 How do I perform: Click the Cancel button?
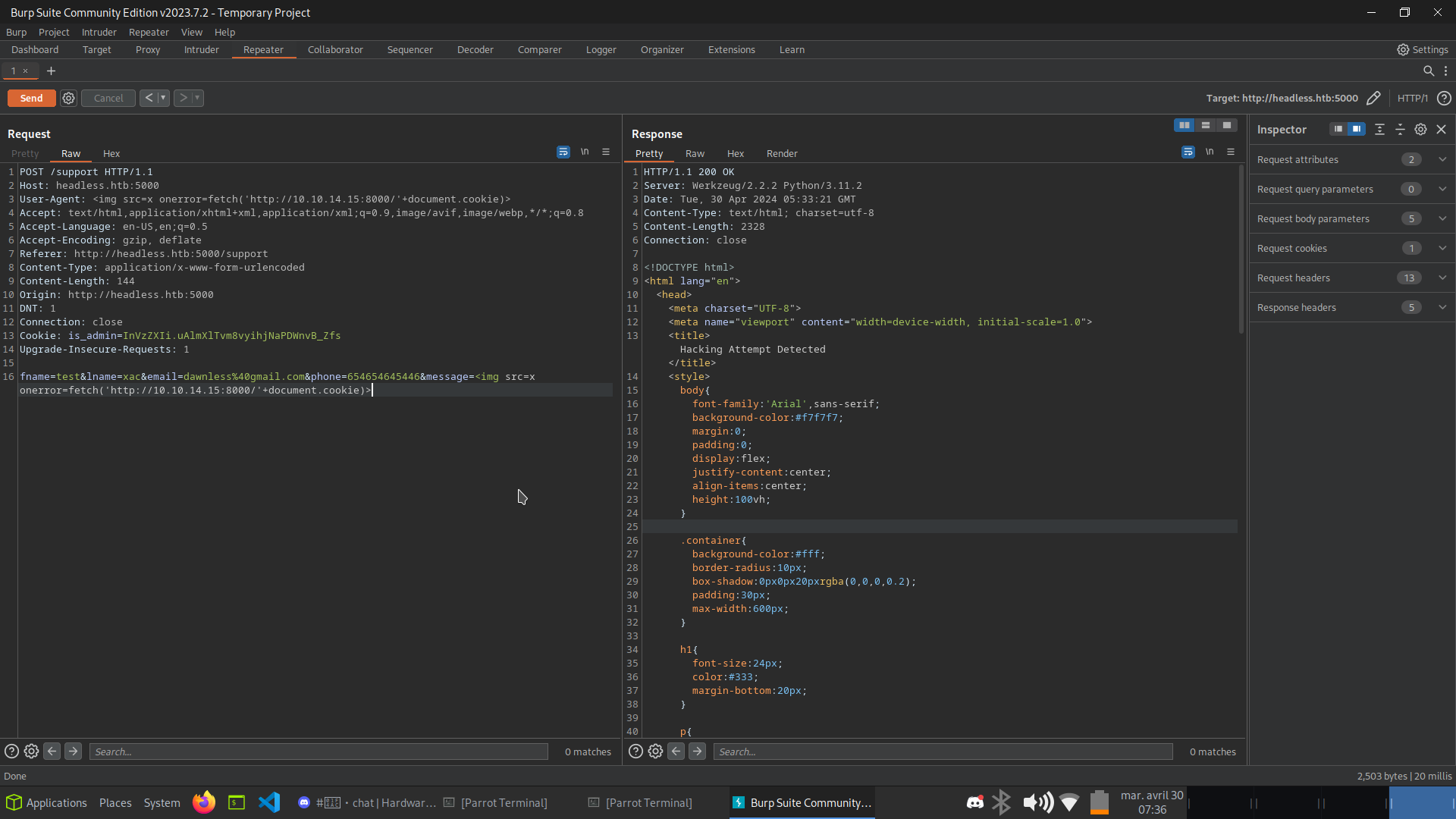[x=108, y=98]
